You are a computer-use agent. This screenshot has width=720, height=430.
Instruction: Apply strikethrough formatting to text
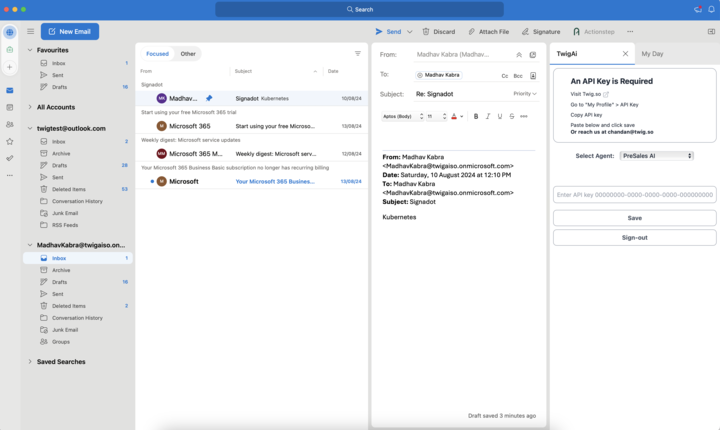pos(512,116)
